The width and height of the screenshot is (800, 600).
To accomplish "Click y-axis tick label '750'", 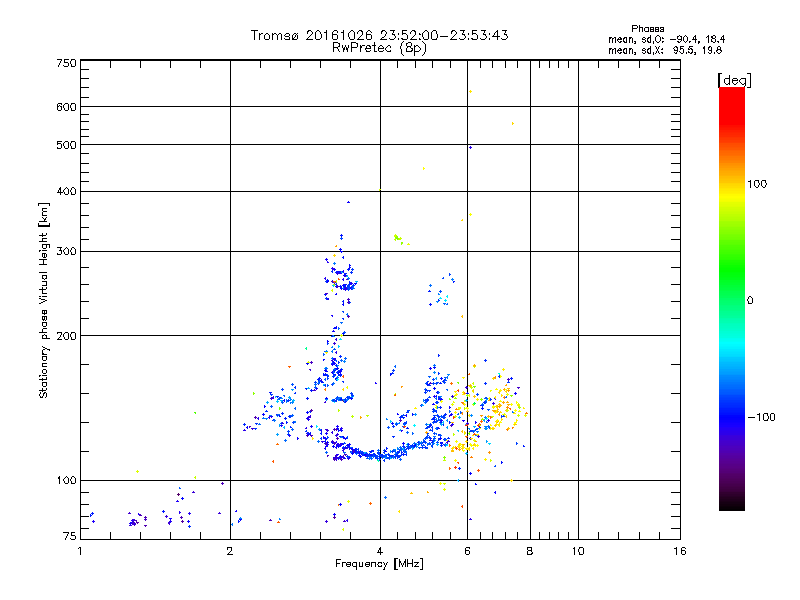I will (x=67, y=63).
